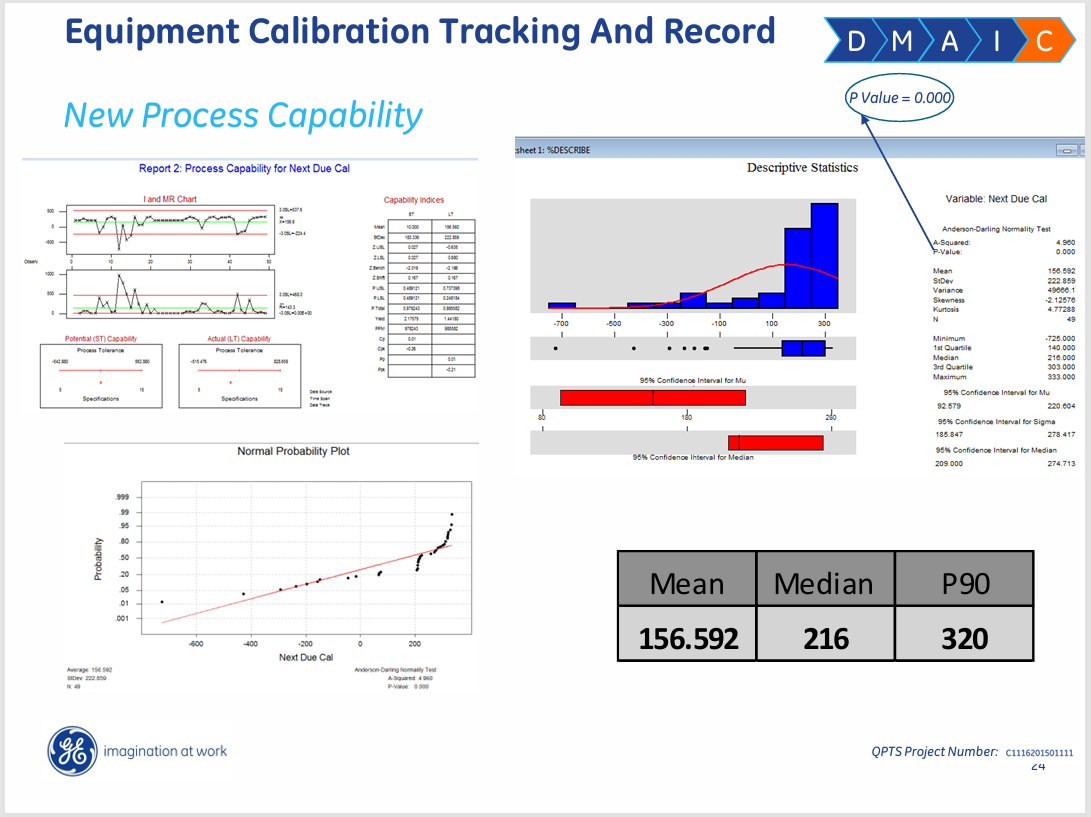
Task: Click the 'sheet 1: %DESCRIBE' window title
Action: (x=552, y=150)
